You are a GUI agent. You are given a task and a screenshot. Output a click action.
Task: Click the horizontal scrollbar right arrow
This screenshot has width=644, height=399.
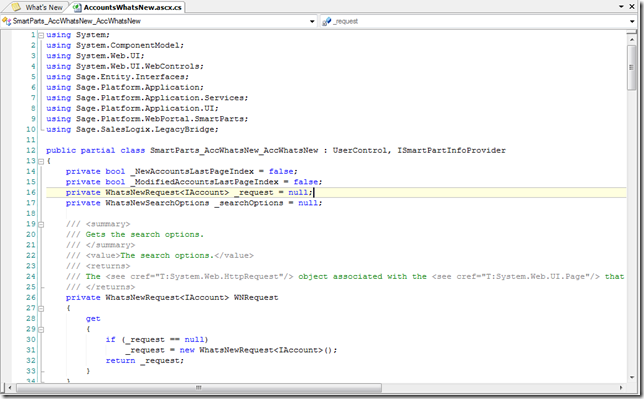coord(621,387)
